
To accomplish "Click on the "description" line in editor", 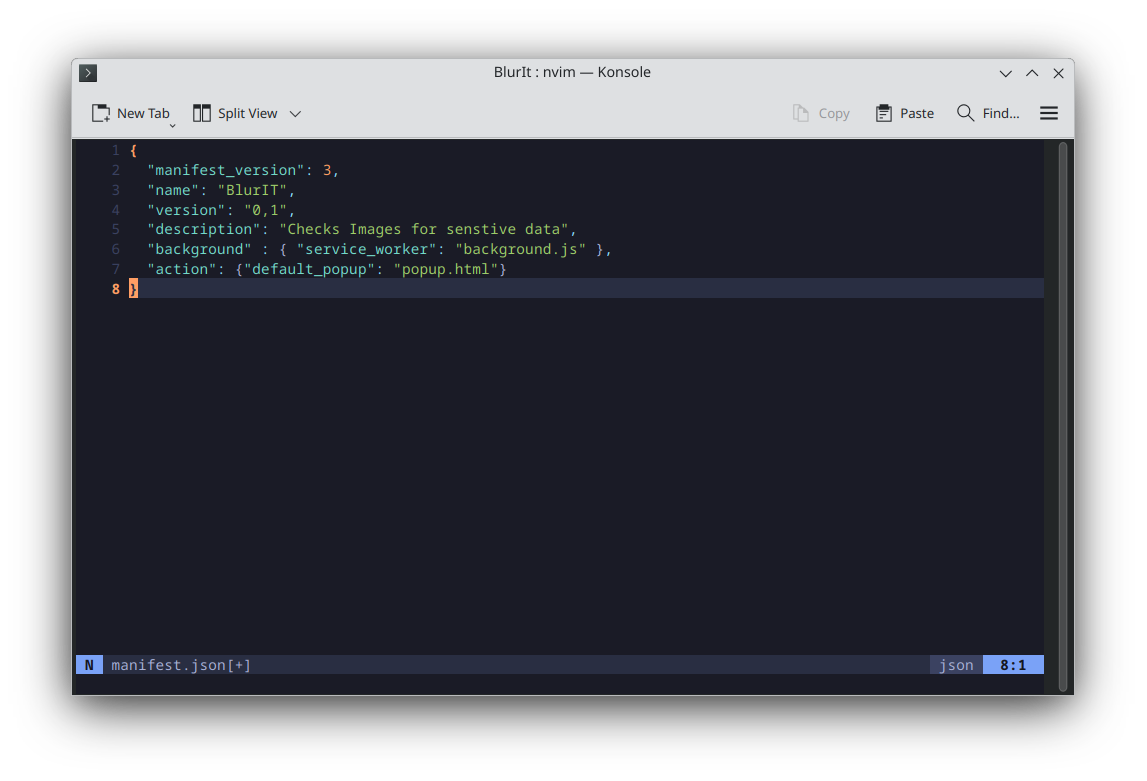I will coord(361,230).
